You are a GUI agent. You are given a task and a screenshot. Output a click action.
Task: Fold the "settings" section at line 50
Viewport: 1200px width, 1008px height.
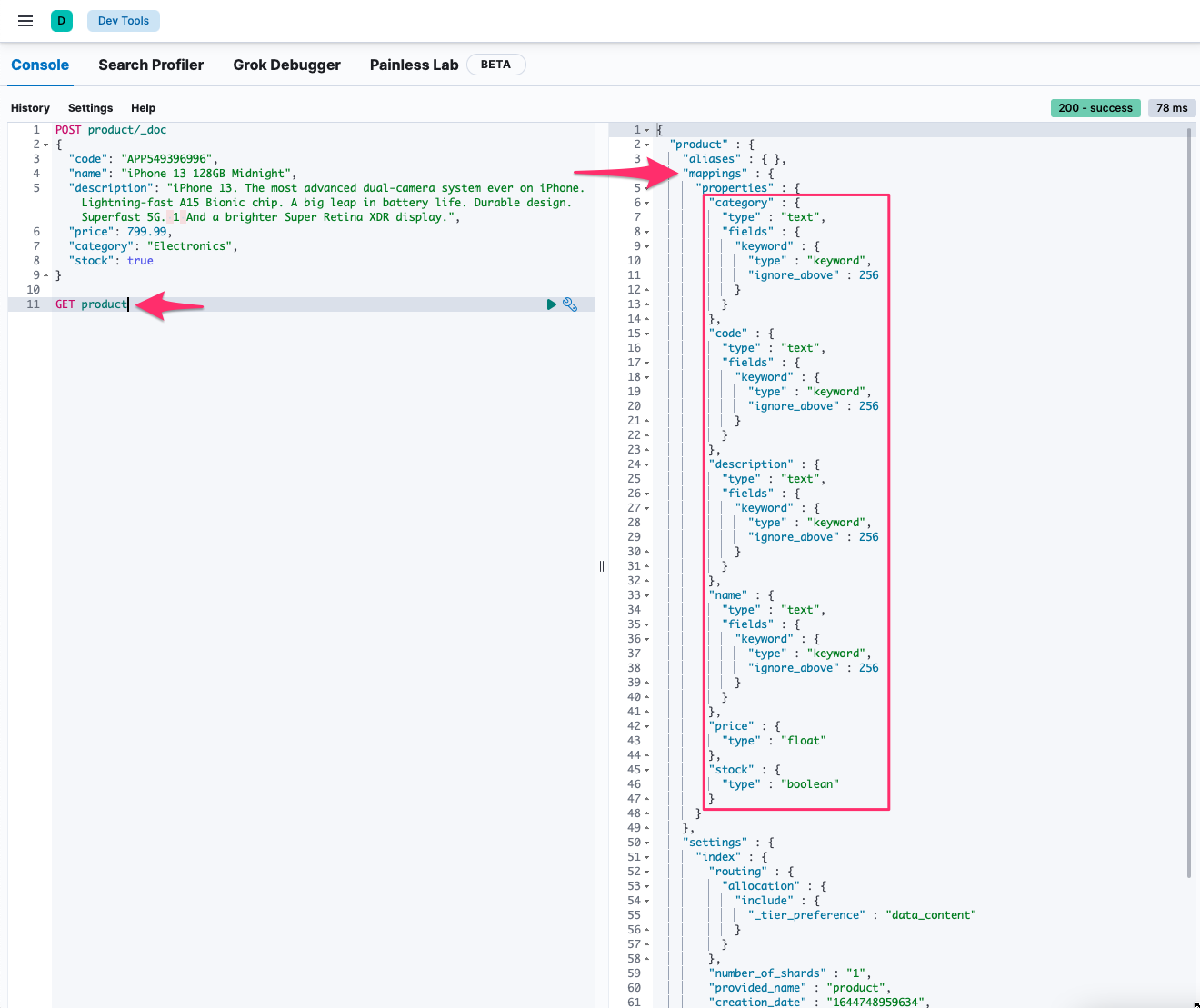pos(647,843)
